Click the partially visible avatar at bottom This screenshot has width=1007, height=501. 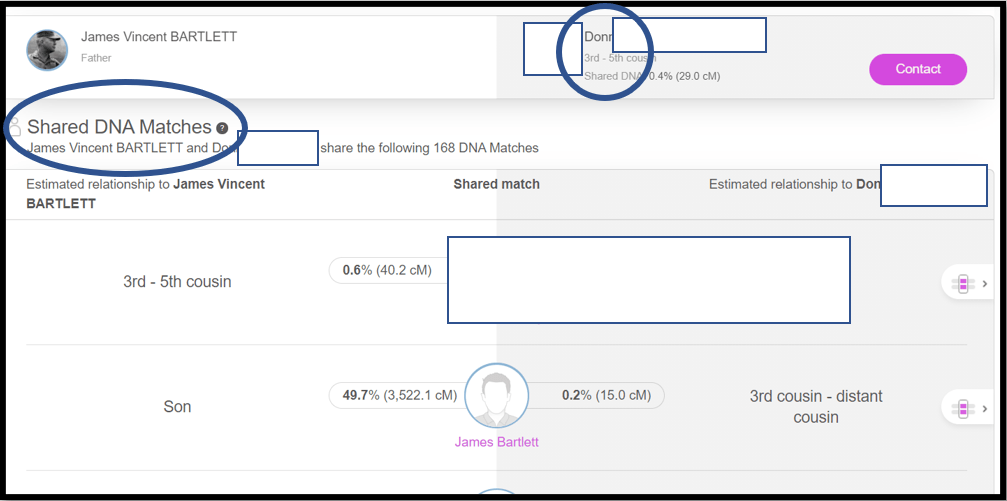click(x=497, y=495)
